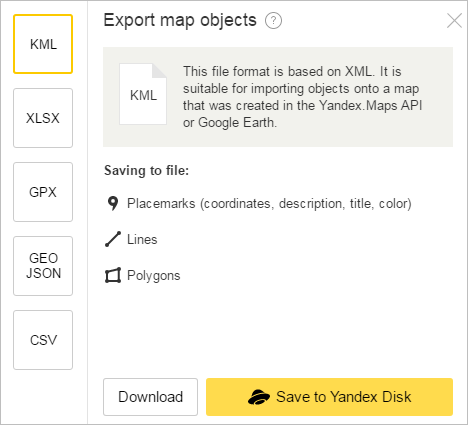The image size is (468, 425).
Task: Click the KML format description paragraph
Action: pos(303,97)
